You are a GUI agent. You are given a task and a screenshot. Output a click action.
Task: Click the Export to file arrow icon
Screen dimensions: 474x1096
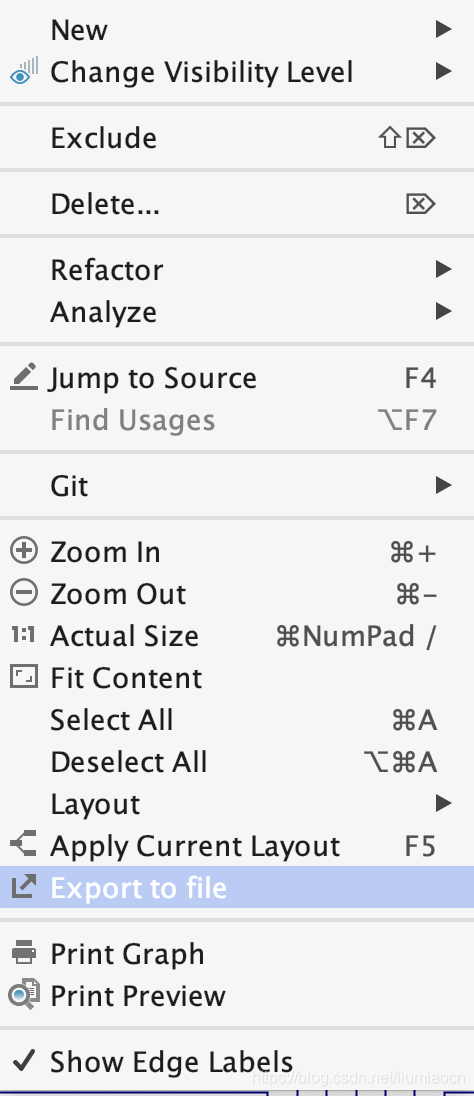tap(24, 887)
